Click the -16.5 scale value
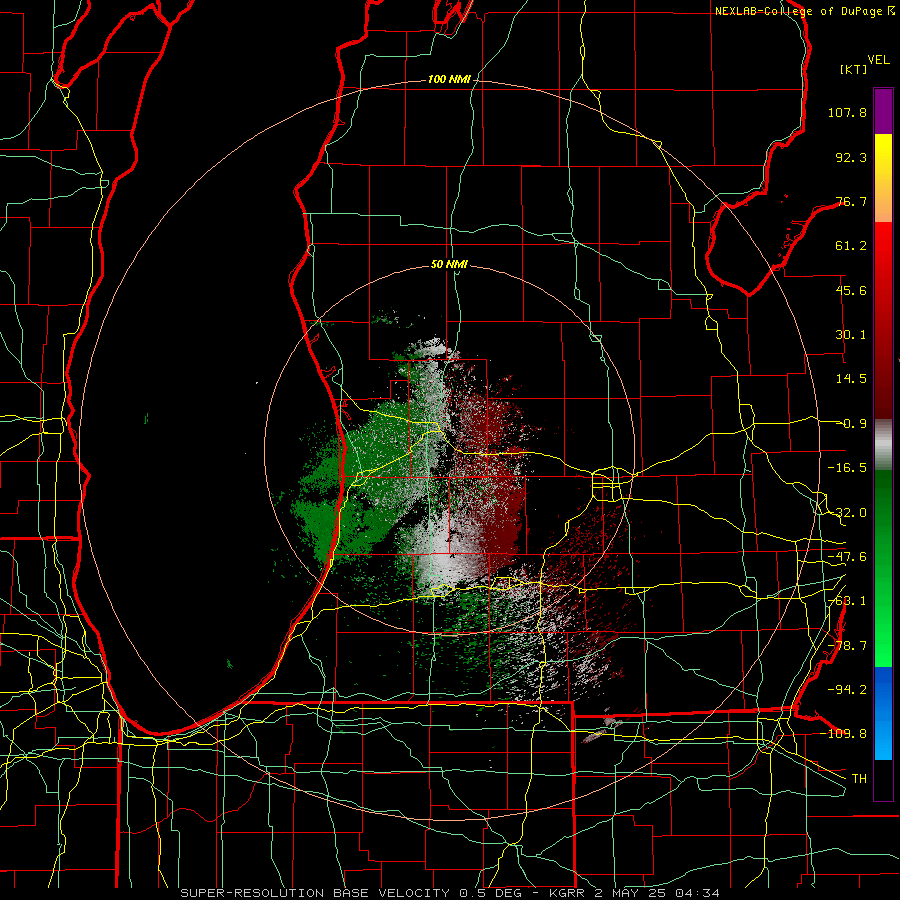 (x=847, y=468)
